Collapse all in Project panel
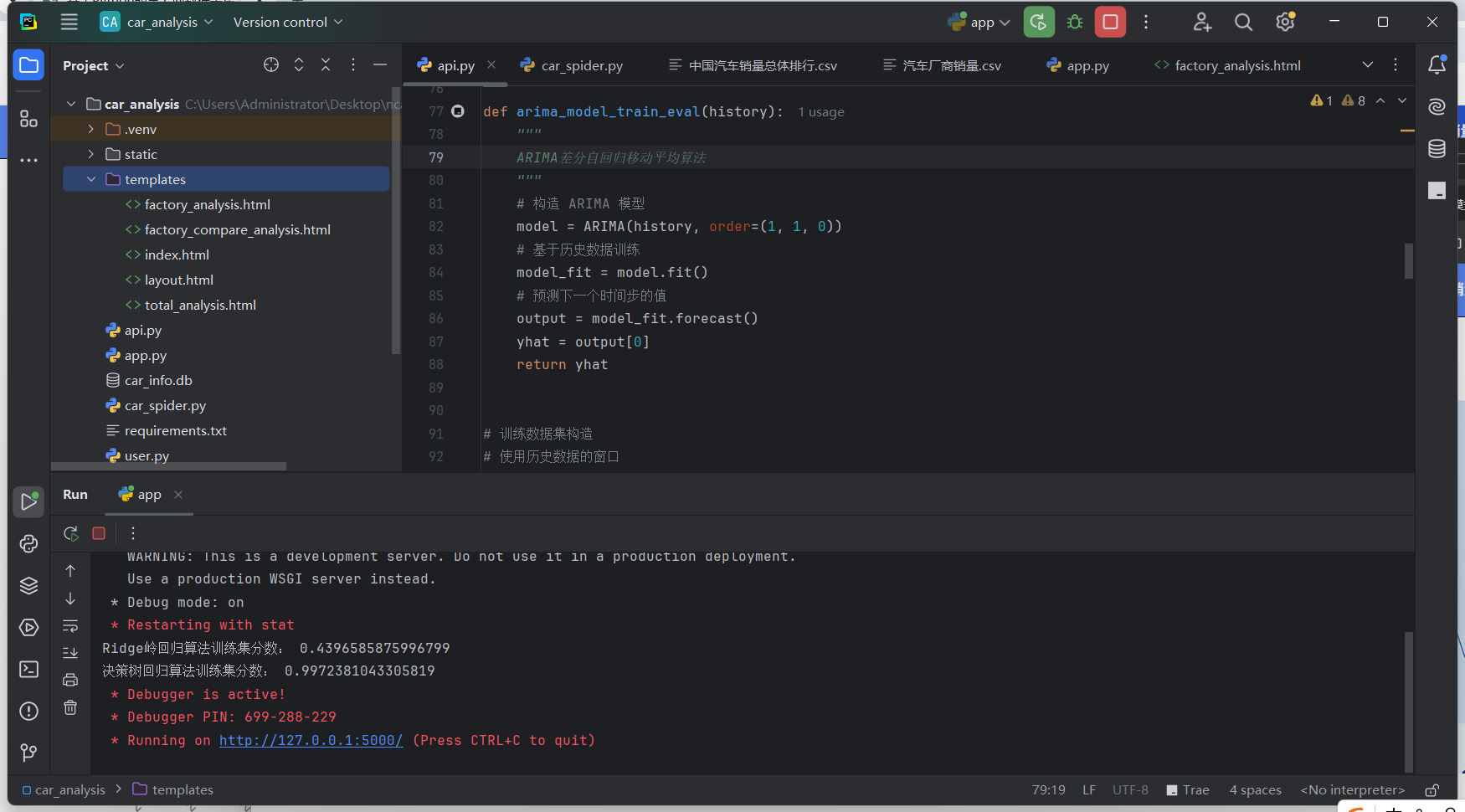The image size is (1465, 812). [x=326, y=65]
